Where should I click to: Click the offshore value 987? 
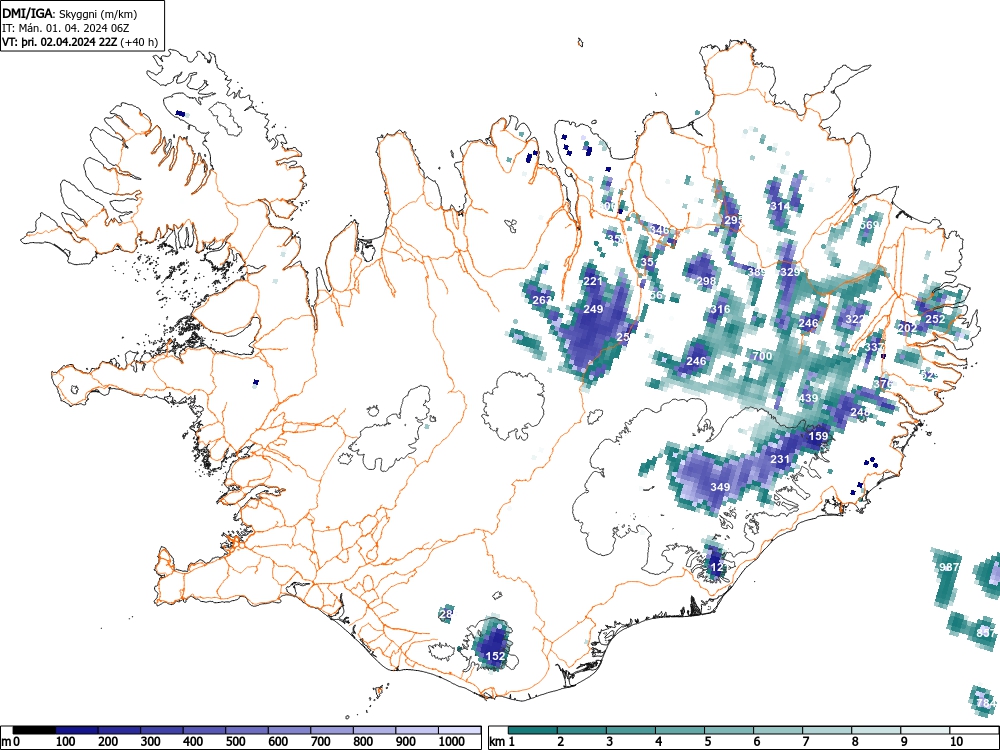click(x=950, y=567)
